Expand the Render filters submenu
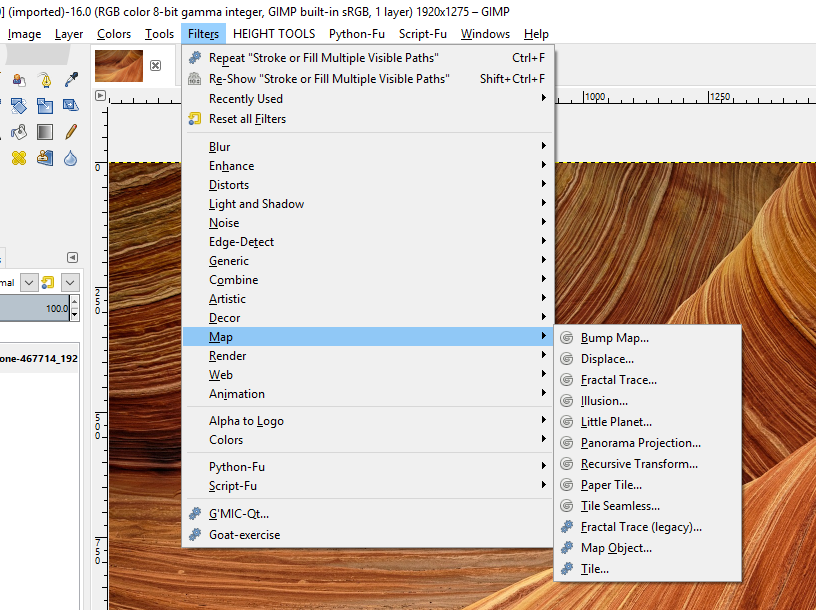816x610 pixels. coord(368,356)
